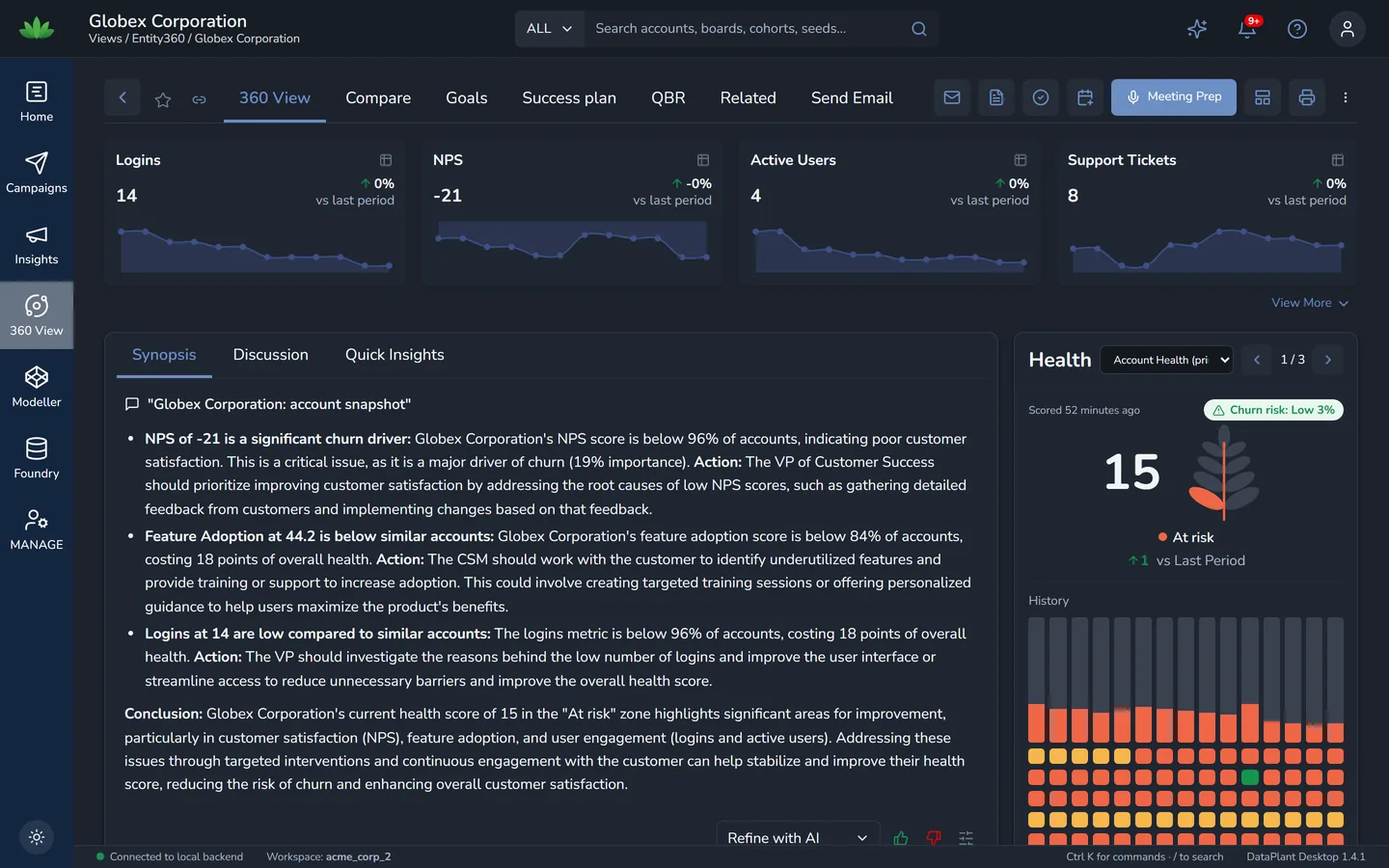The image size is (1389, 868).
Task: Open Foundry in the sidebar
Action: coord(37,459)
